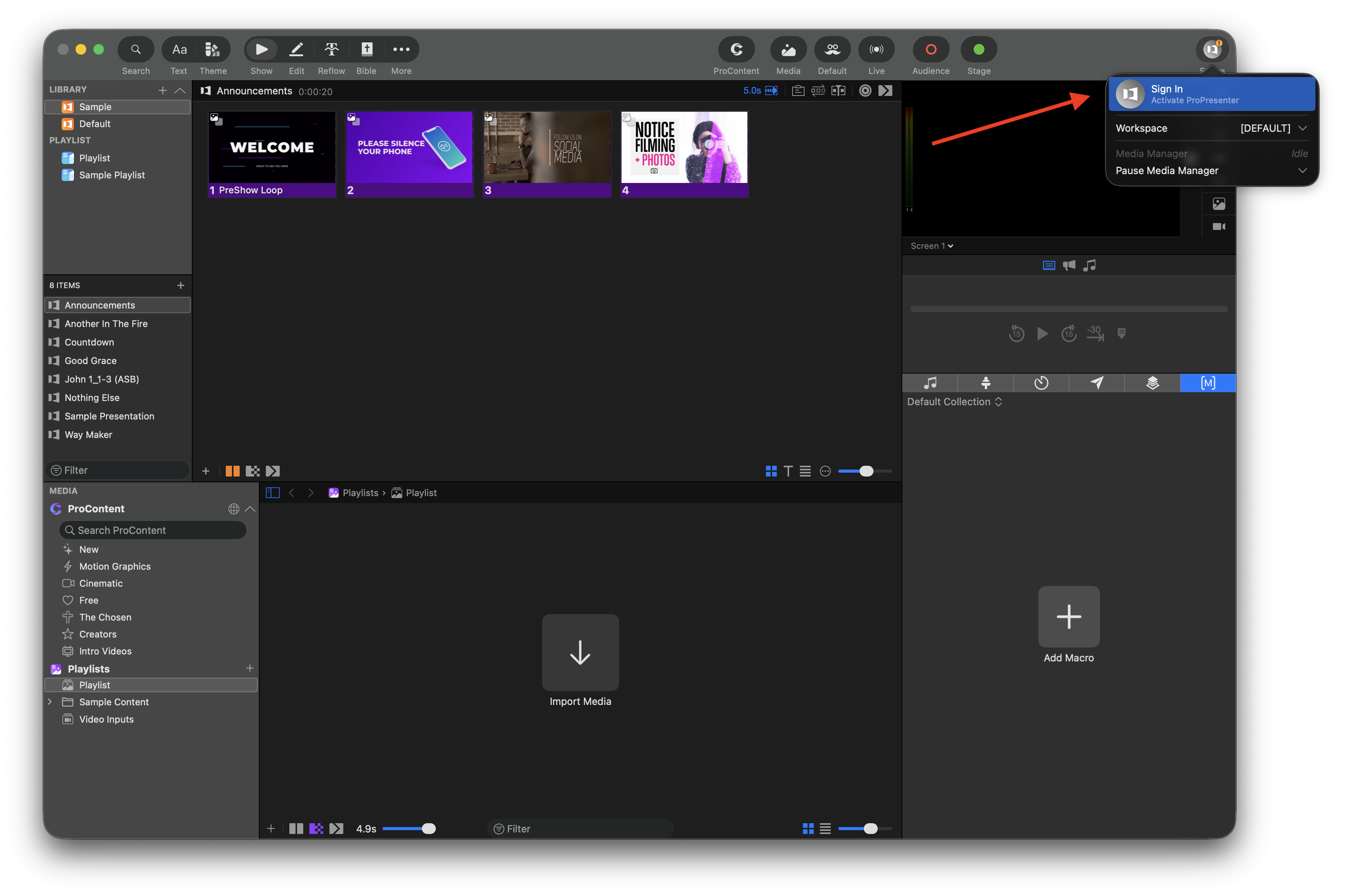Image resolution: width=1347 pixels, height=896 pixels.
Task: Expand the Pause Media Manager chevron
Action: coord(1302,170)
